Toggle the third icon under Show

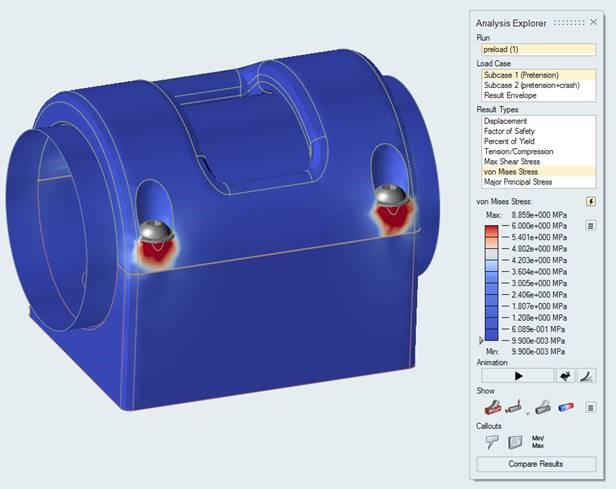tap(542, 407)
